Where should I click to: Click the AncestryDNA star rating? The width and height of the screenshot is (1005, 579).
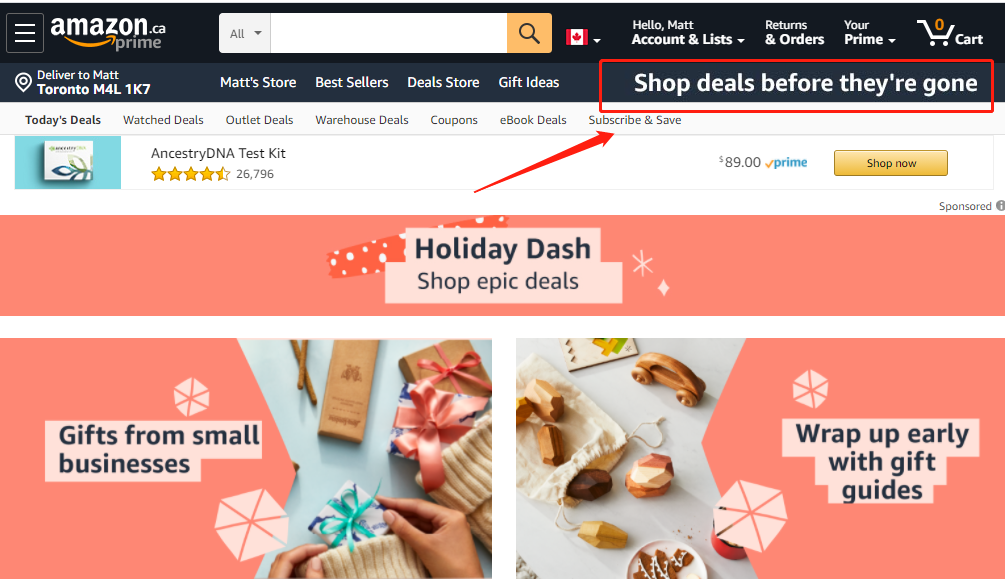click(x=190, y=174)
